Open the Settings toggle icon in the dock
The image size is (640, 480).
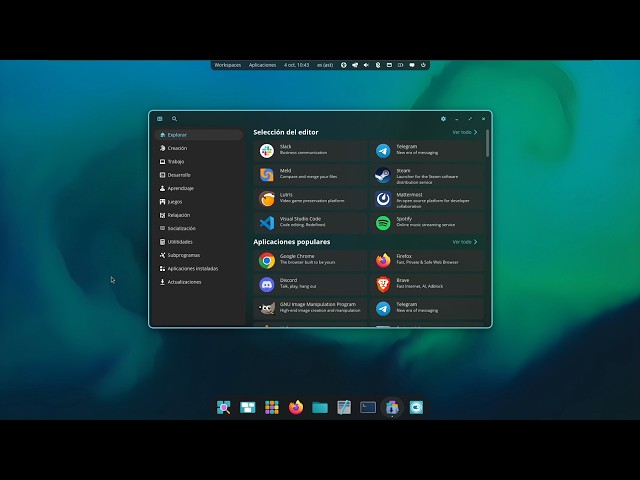(416, 407)
